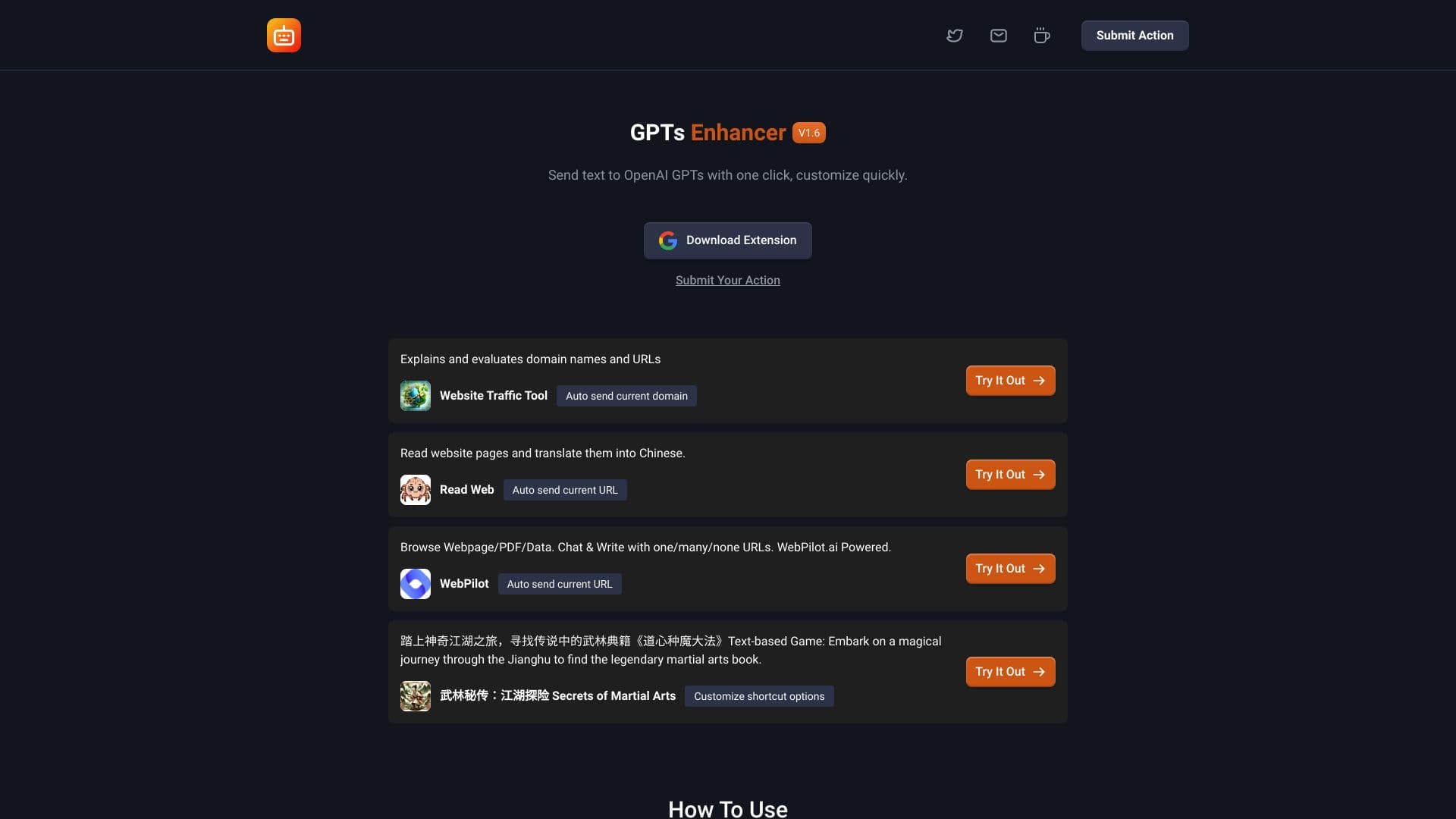
Task: Try out the Read Web GPT
Action: pyautogui.click(x=1010, y=475)
